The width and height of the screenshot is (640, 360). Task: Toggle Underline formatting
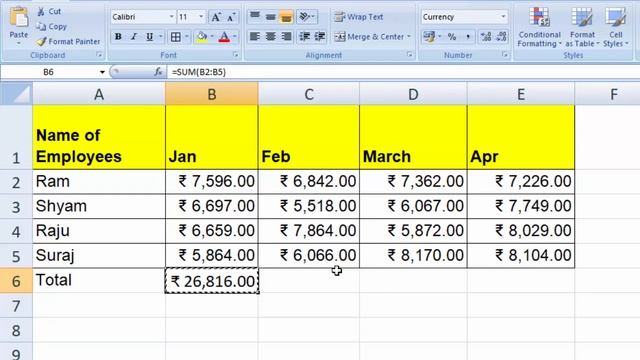point(149,37)
